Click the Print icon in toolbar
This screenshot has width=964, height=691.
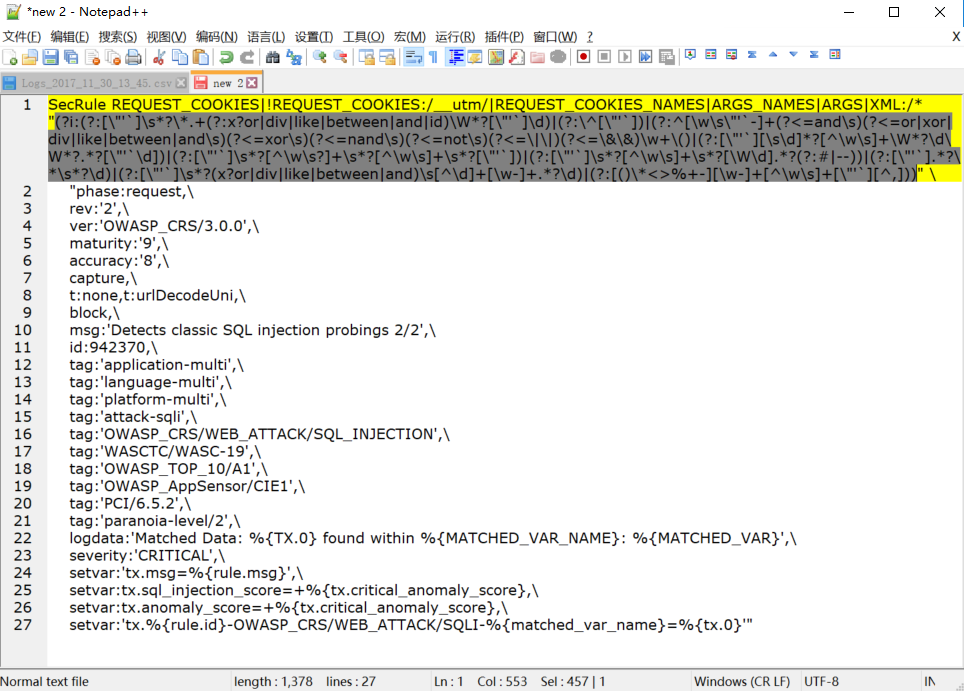132,57
